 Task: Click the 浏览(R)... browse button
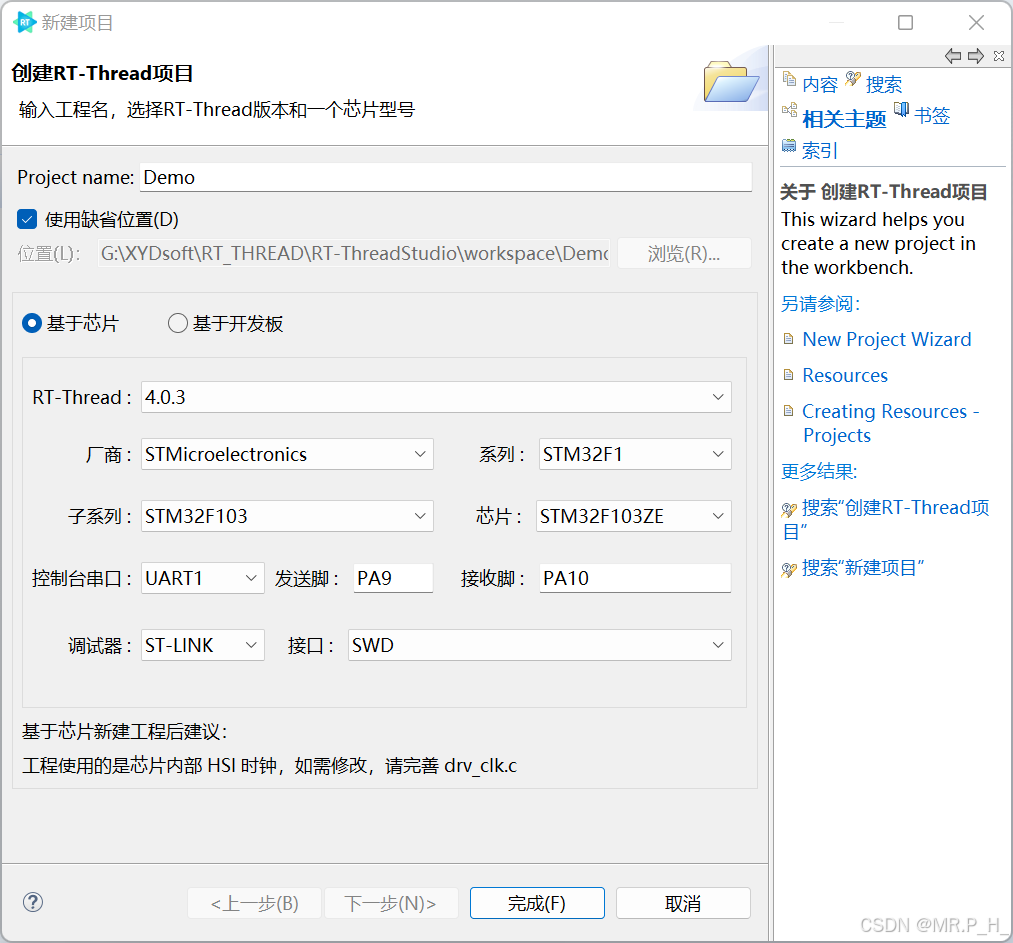(x=684, y=253)
